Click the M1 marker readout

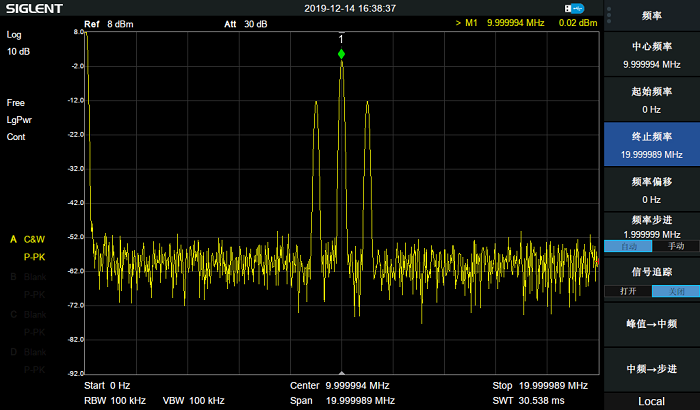tap(526, 23)
